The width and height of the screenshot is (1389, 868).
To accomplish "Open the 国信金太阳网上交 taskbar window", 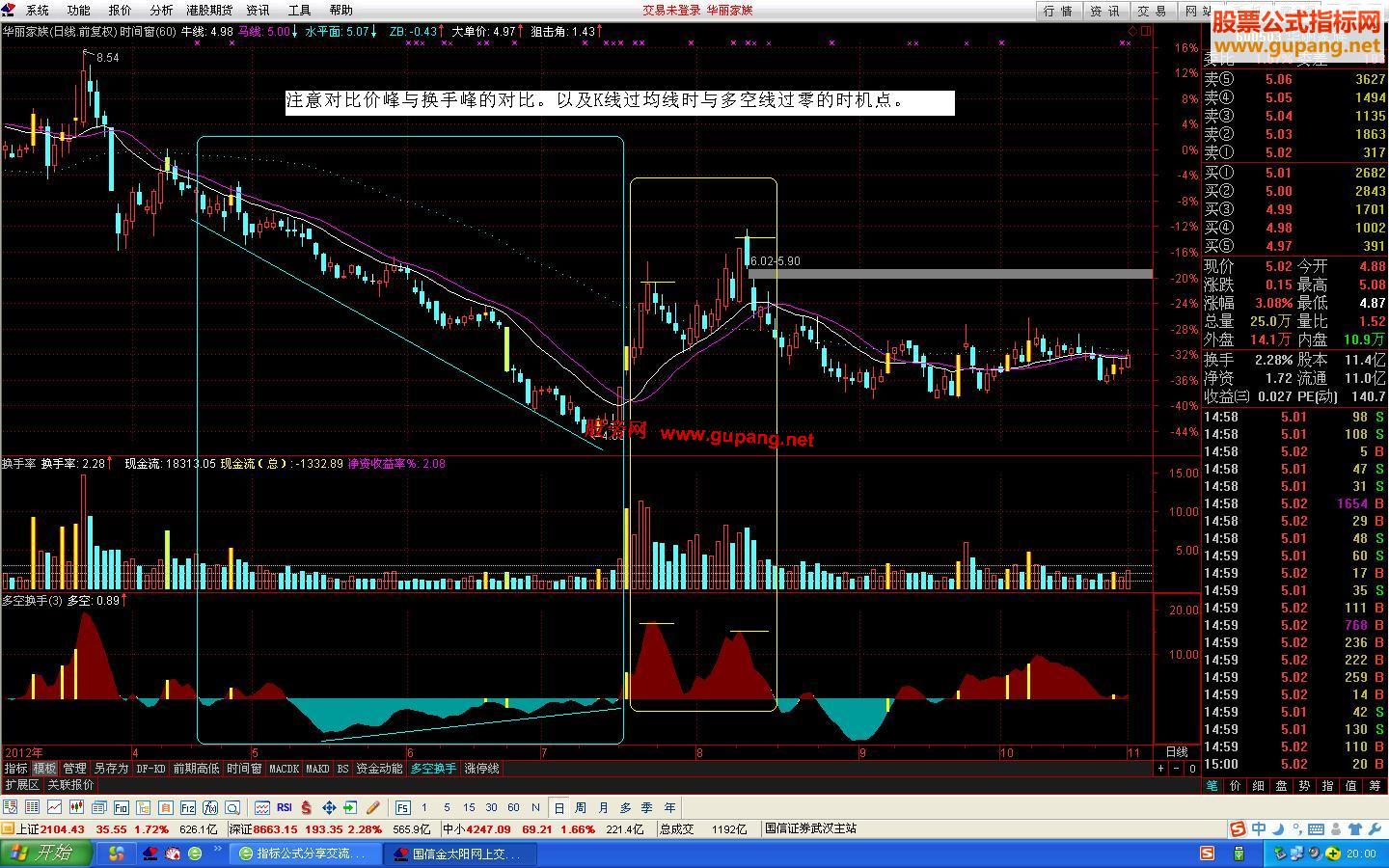I will click(x=459, y=854).
